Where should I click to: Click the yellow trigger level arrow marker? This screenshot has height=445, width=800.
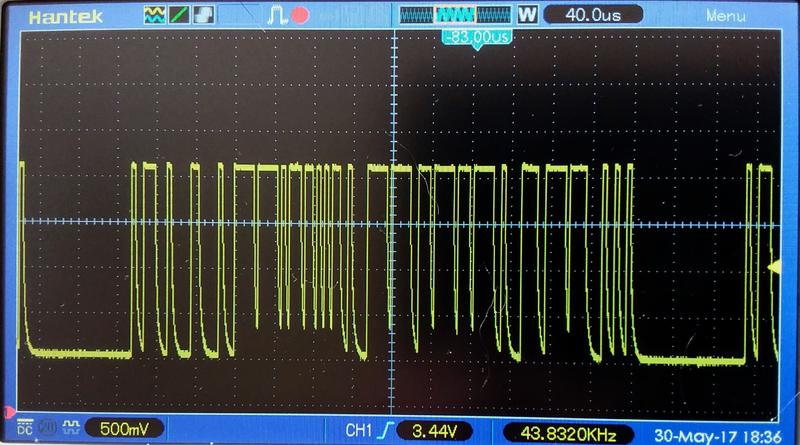[774, 266]
